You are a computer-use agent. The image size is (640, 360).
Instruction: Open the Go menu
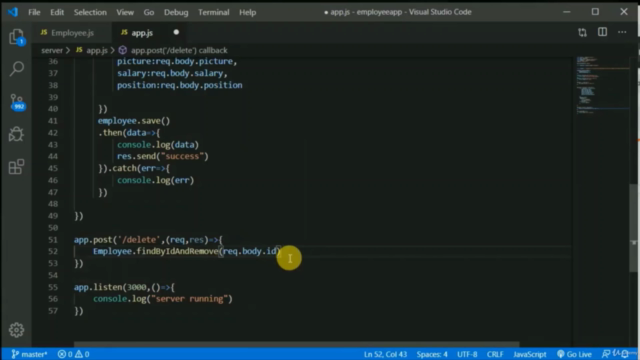pos(149,12)
